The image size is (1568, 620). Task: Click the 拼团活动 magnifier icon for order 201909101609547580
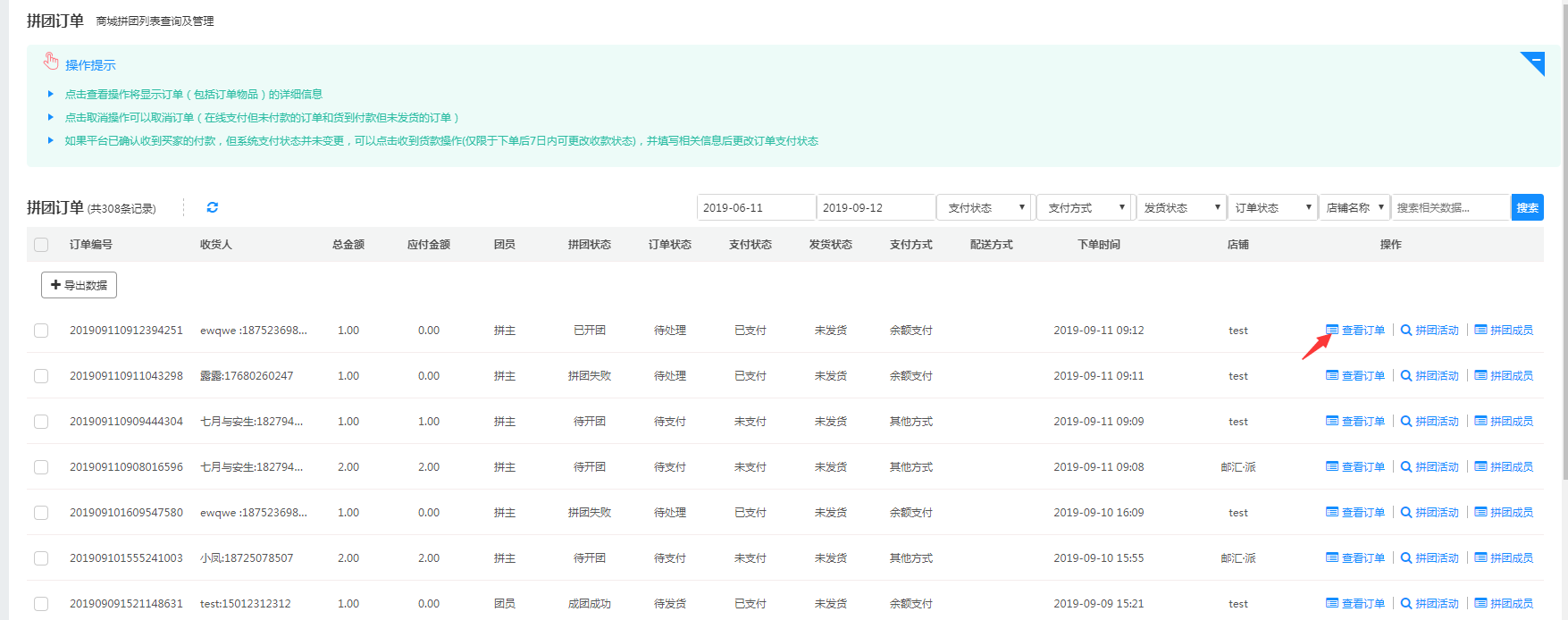pos(1406,513)
